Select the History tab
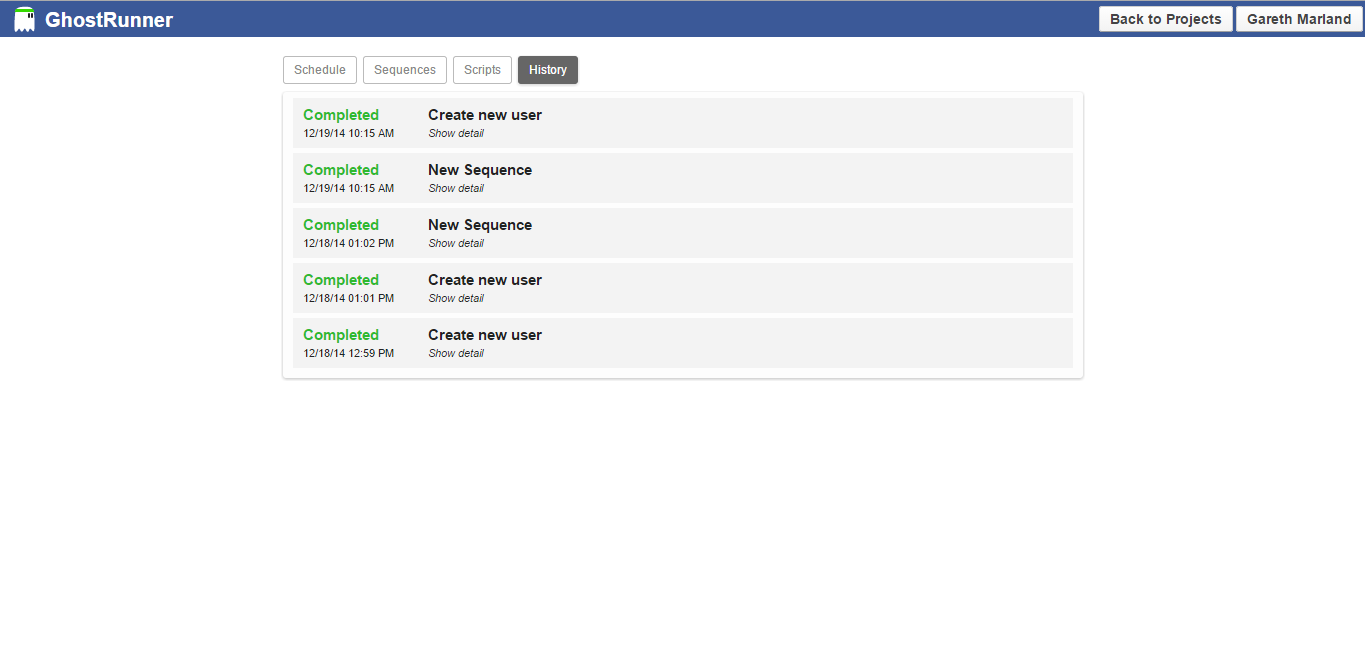The height and width of the screenshot is (652, 1365). coord(547,69)
